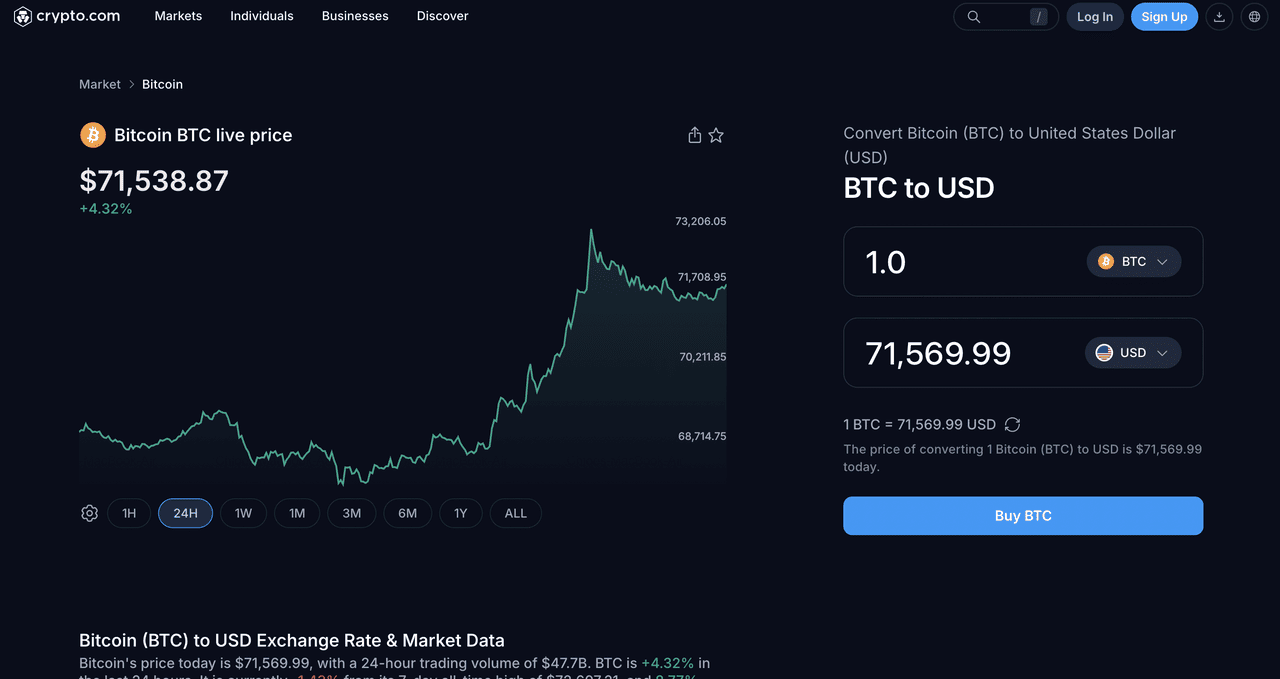1280x679 pixels.
Task: Select the 1Y chart timeframe
Action: (x=460, y=513)
